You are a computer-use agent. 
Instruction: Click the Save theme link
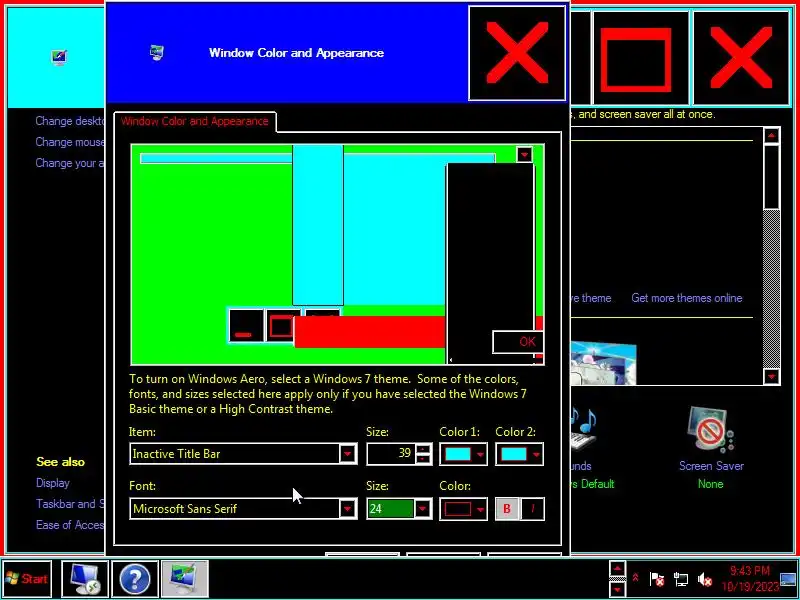click(x=591, y=298)
